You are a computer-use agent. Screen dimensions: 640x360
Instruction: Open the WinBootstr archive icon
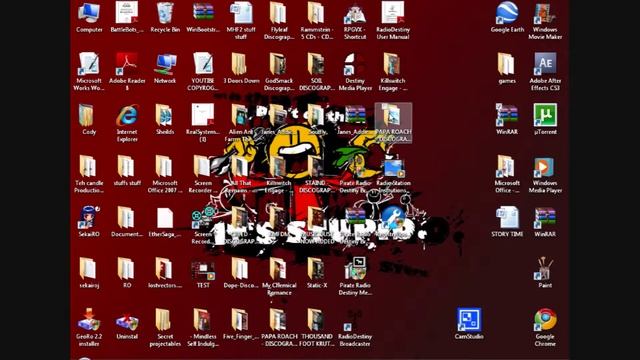point(203,13)
